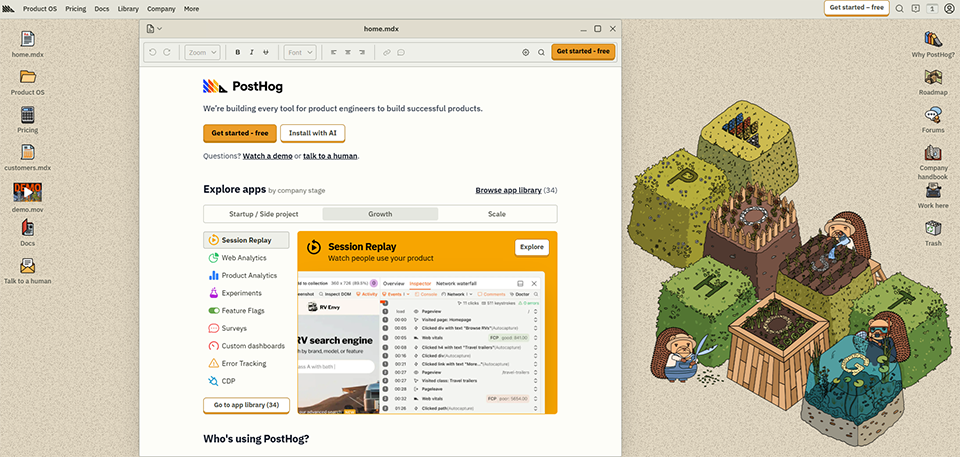The width and height of the screenshot is (960, 457).
Task: Select the Scale stage tab
Action: click(497, 214)
